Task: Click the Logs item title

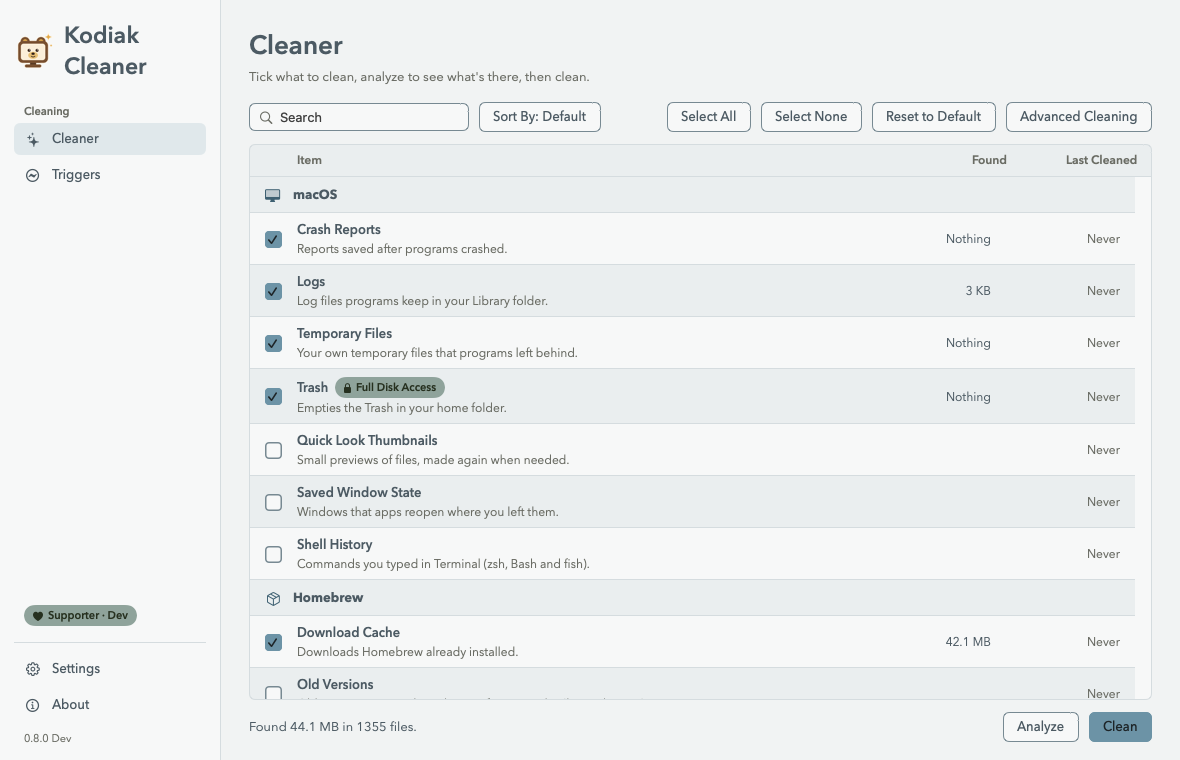Action: (311, 281)
